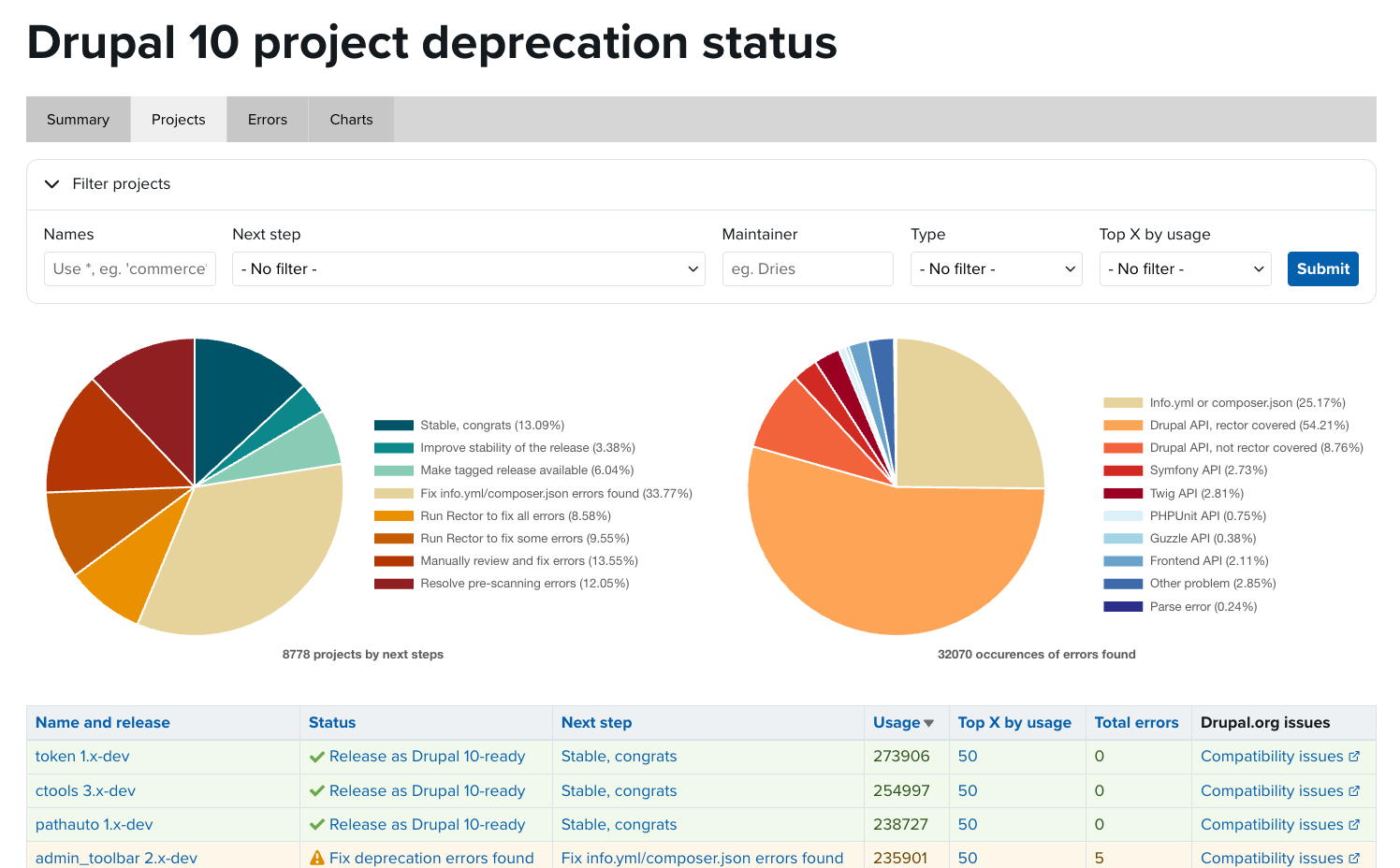Image resolution: width=1400 pixels, height=868 pixels.
Task: Click the Info.yml or composer.json legend swatch
Action: 1123,403
